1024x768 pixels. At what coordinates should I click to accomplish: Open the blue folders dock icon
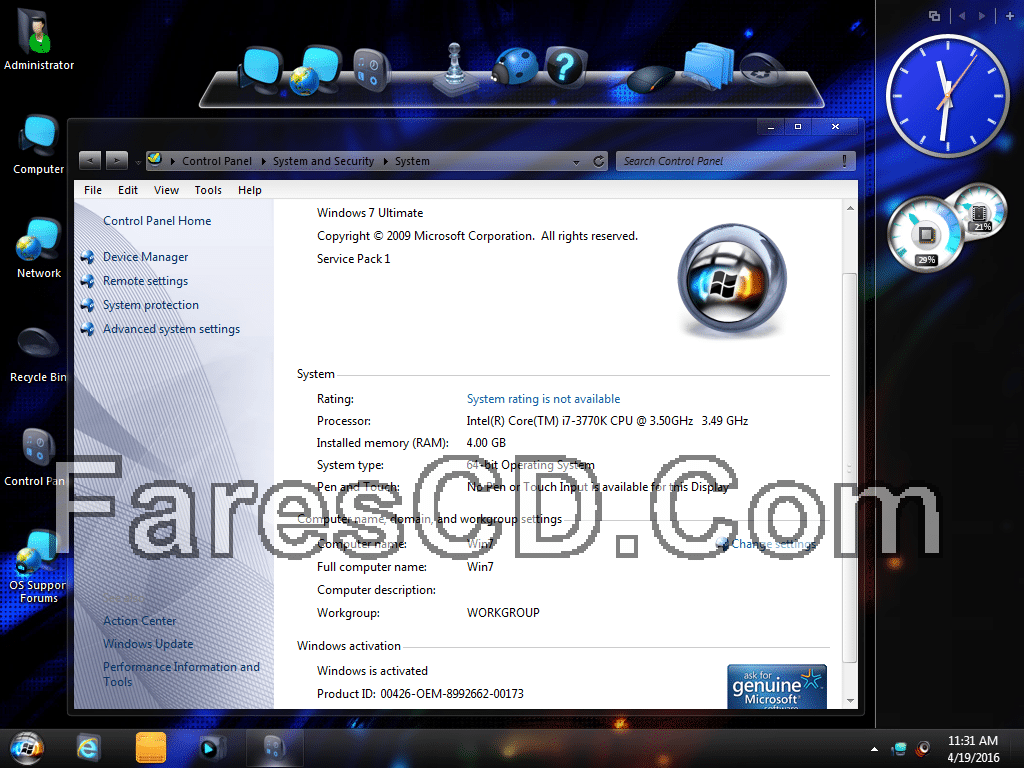[708, 67]
